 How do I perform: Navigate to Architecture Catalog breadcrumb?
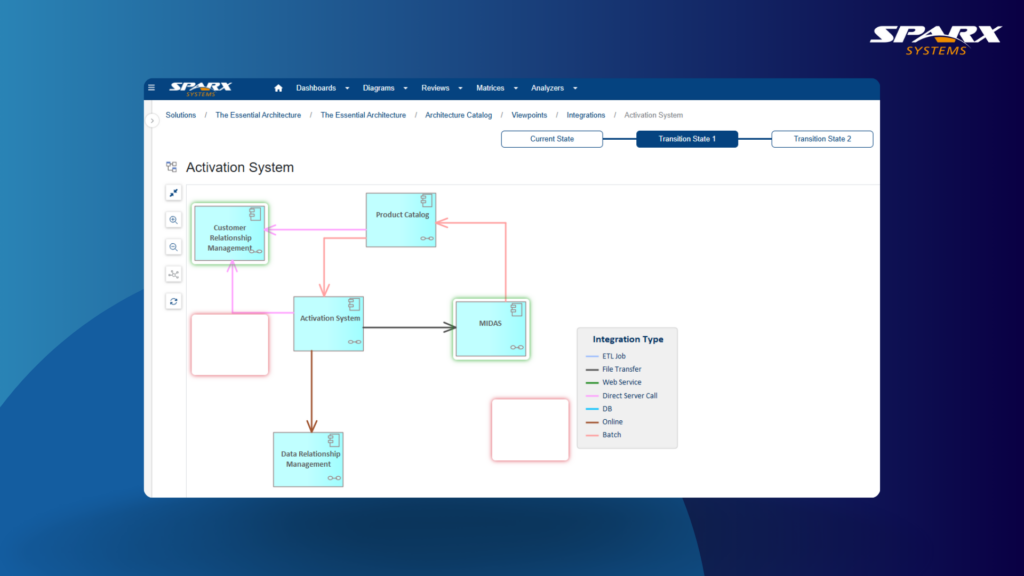pyautogui.click(x=459, y=115)
